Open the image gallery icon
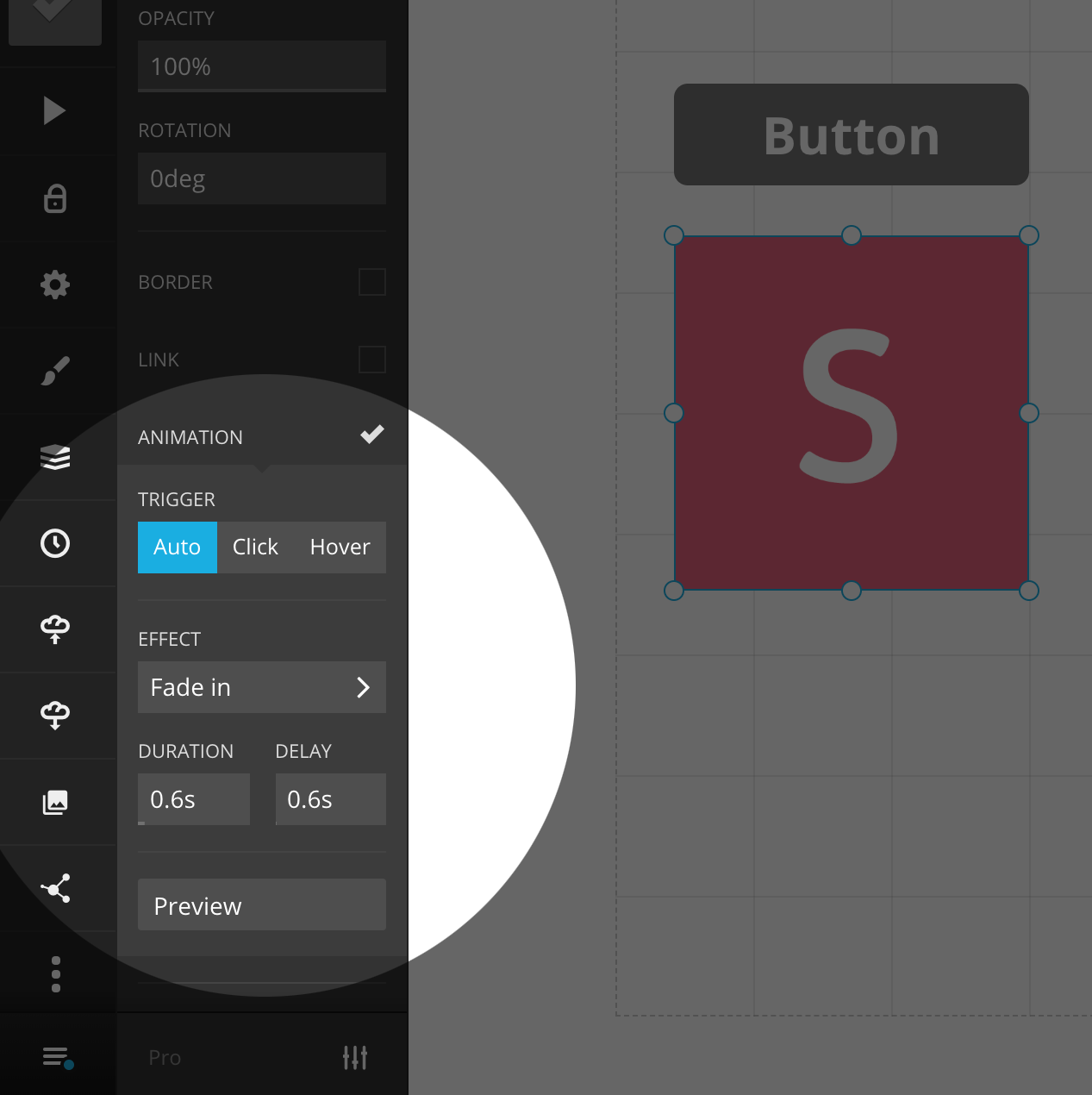The image size is (1092, 1095). tap(55, 802)
